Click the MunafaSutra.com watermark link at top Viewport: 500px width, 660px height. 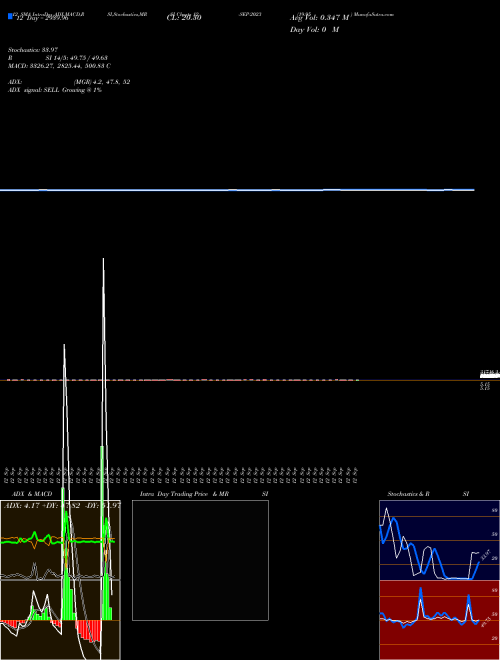pos(374,14)
